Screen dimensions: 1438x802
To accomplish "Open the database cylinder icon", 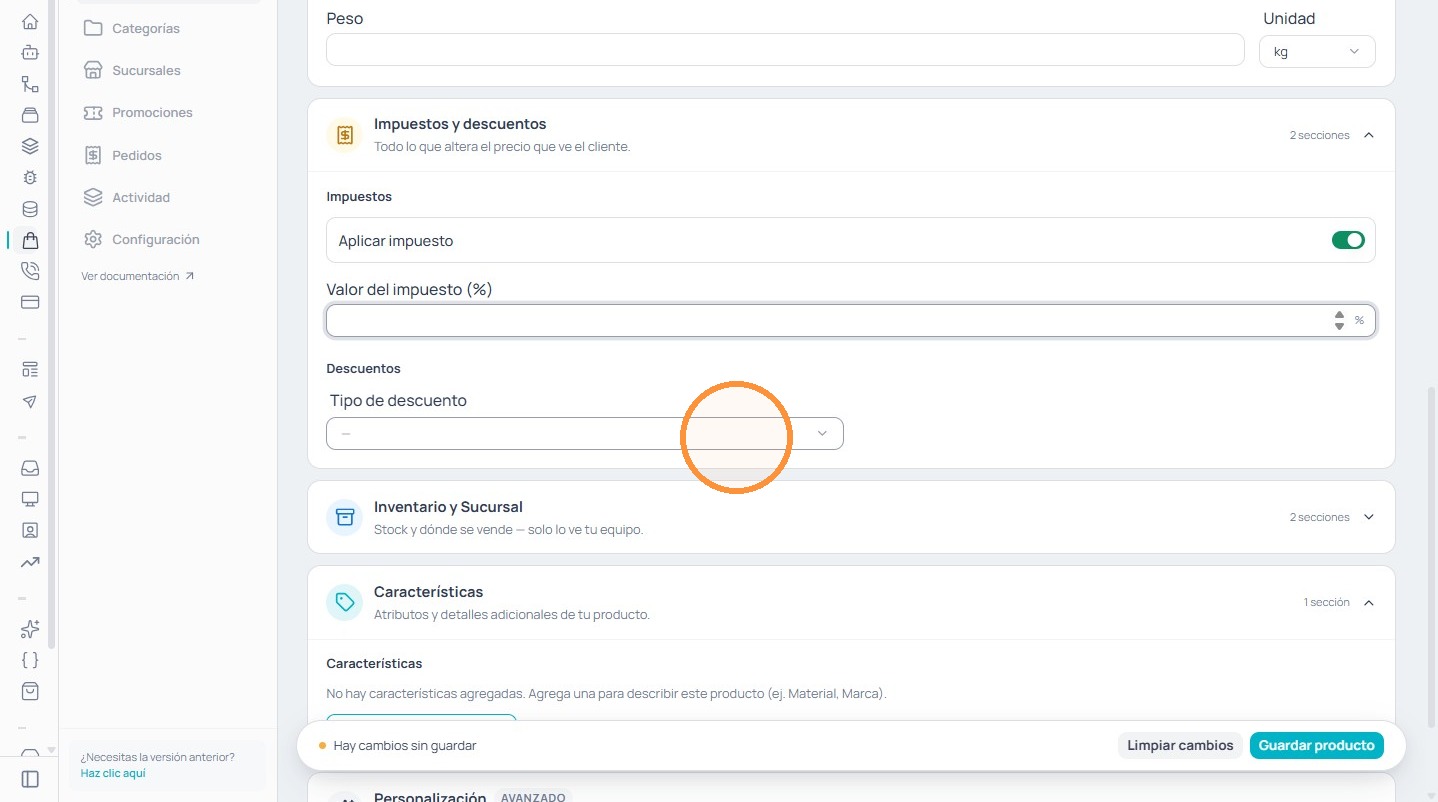I will (x=30, y=209).
